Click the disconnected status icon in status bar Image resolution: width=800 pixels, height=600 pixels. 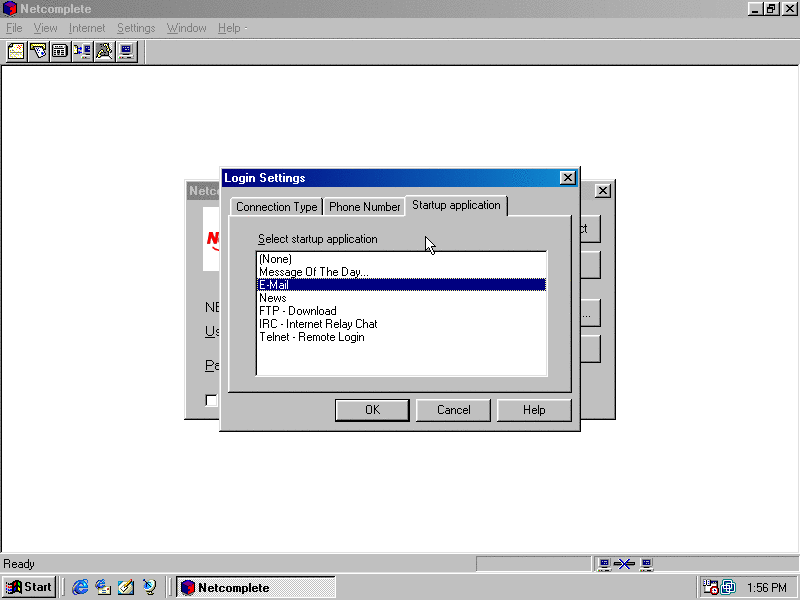[x=624, y=565]
